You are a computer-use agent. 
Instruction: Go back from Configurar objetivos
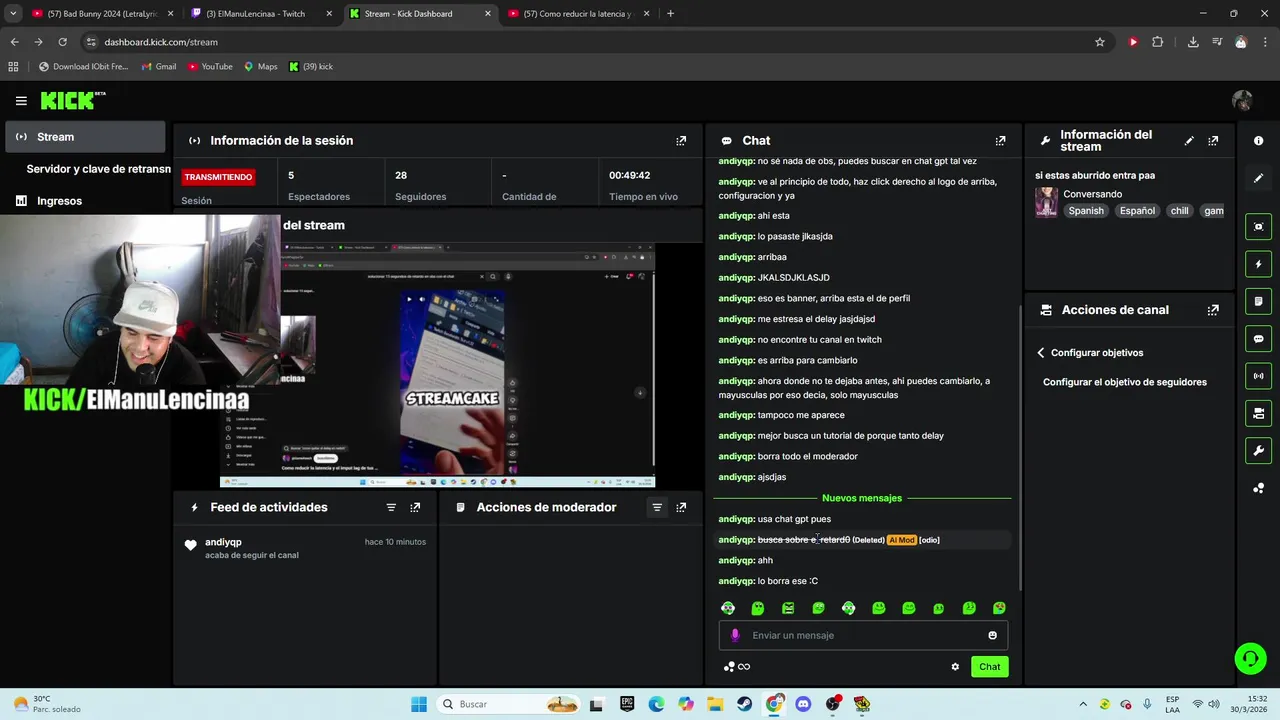[x=1041, y=353]
